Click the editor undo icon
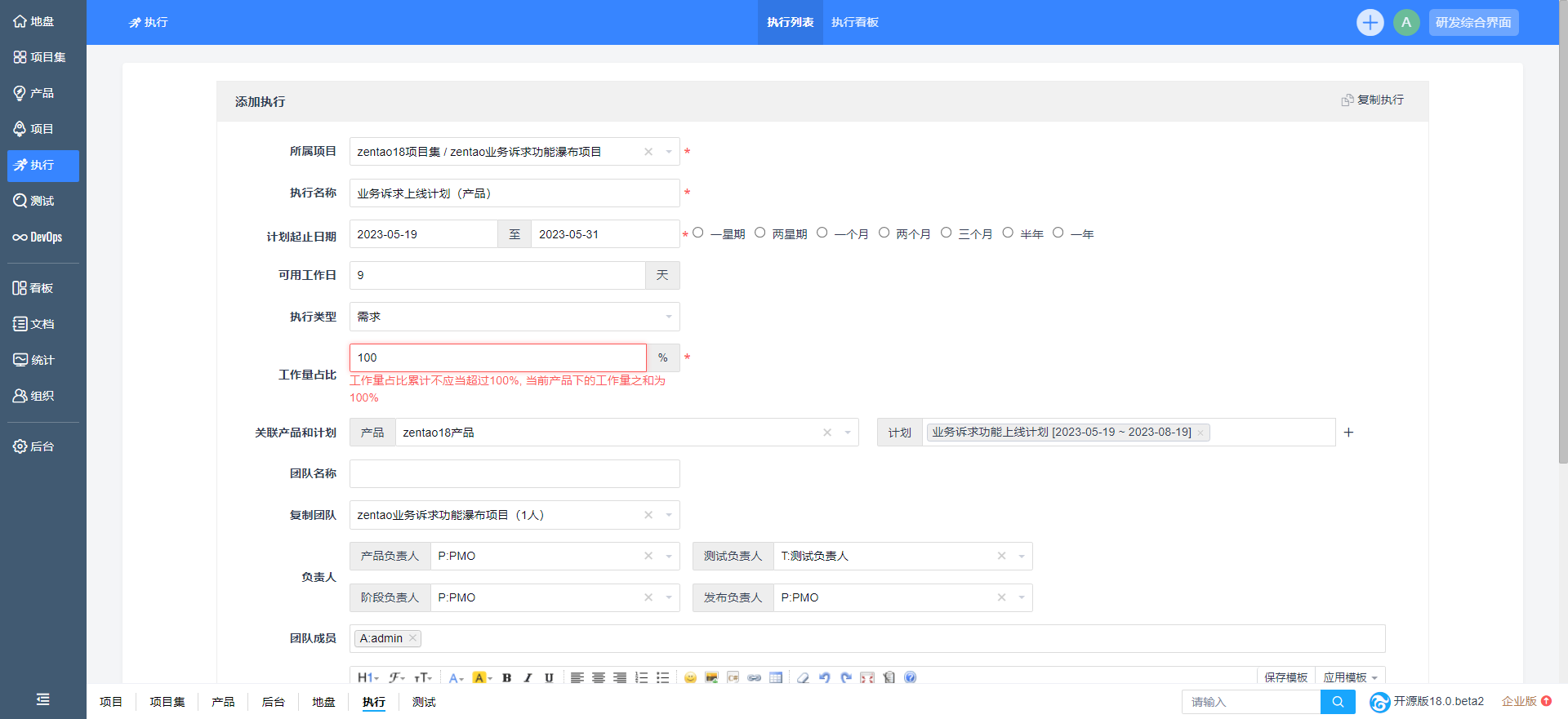This screenshot has width=1568, height=719. pyautogui.click(x=824, y=677)
